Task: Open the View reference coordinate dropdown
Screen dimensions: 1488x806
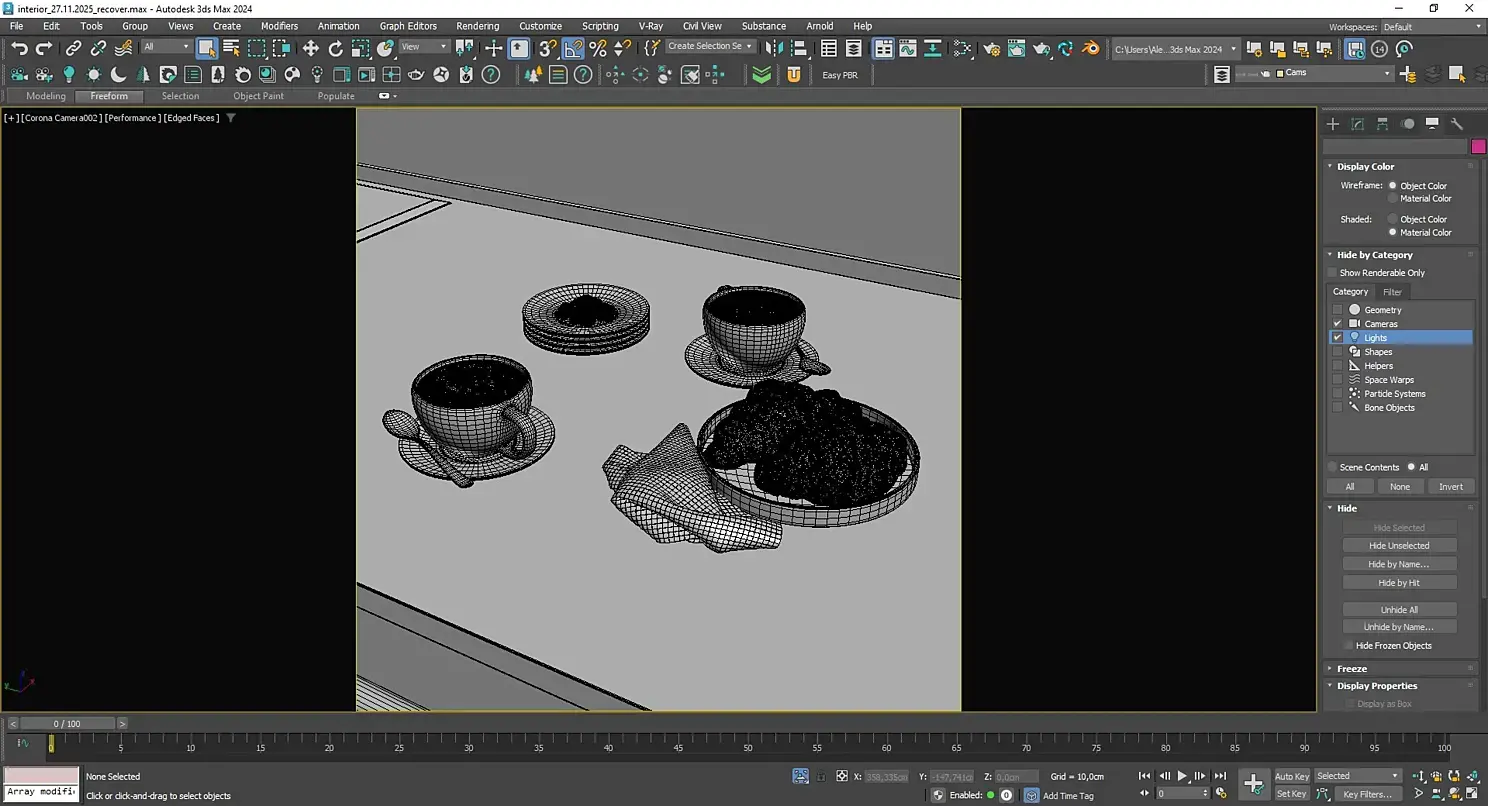Action: 424,47
